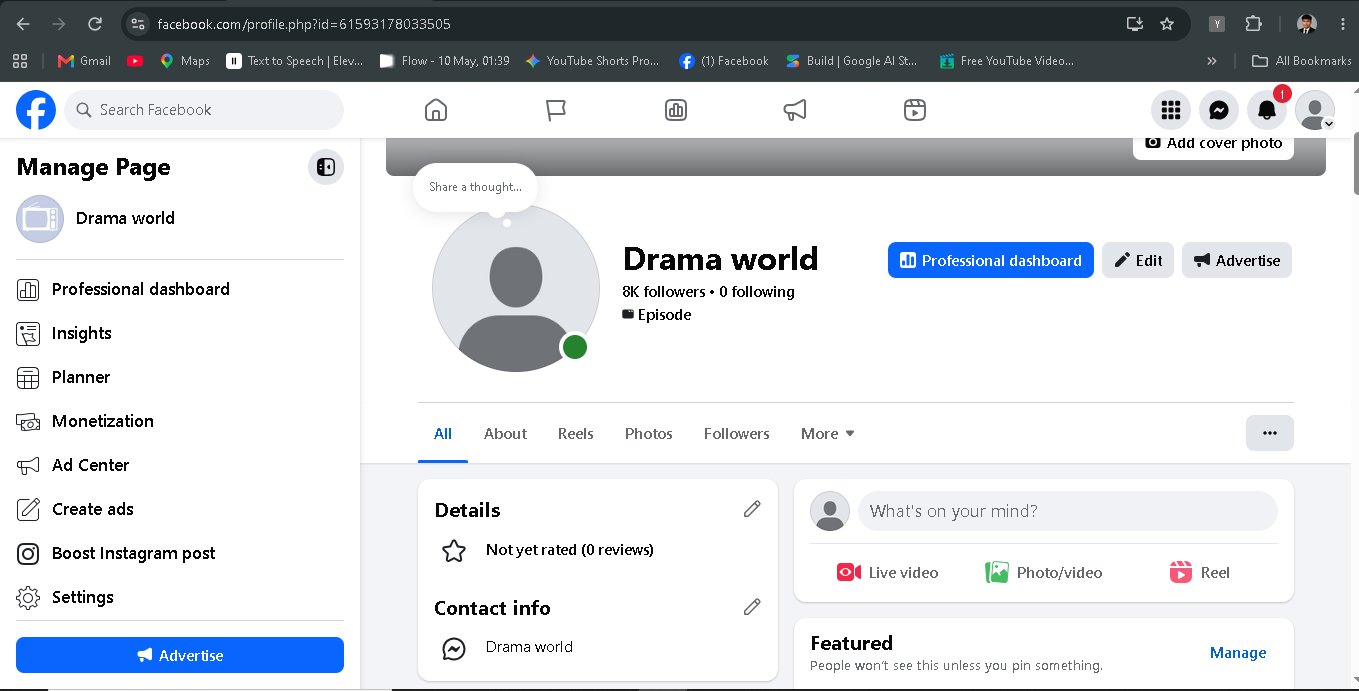Click the green active status dot
Image resolution: width=1359 pixels, height=691 pixels.
pyautogui.click(x=574, y=347)
